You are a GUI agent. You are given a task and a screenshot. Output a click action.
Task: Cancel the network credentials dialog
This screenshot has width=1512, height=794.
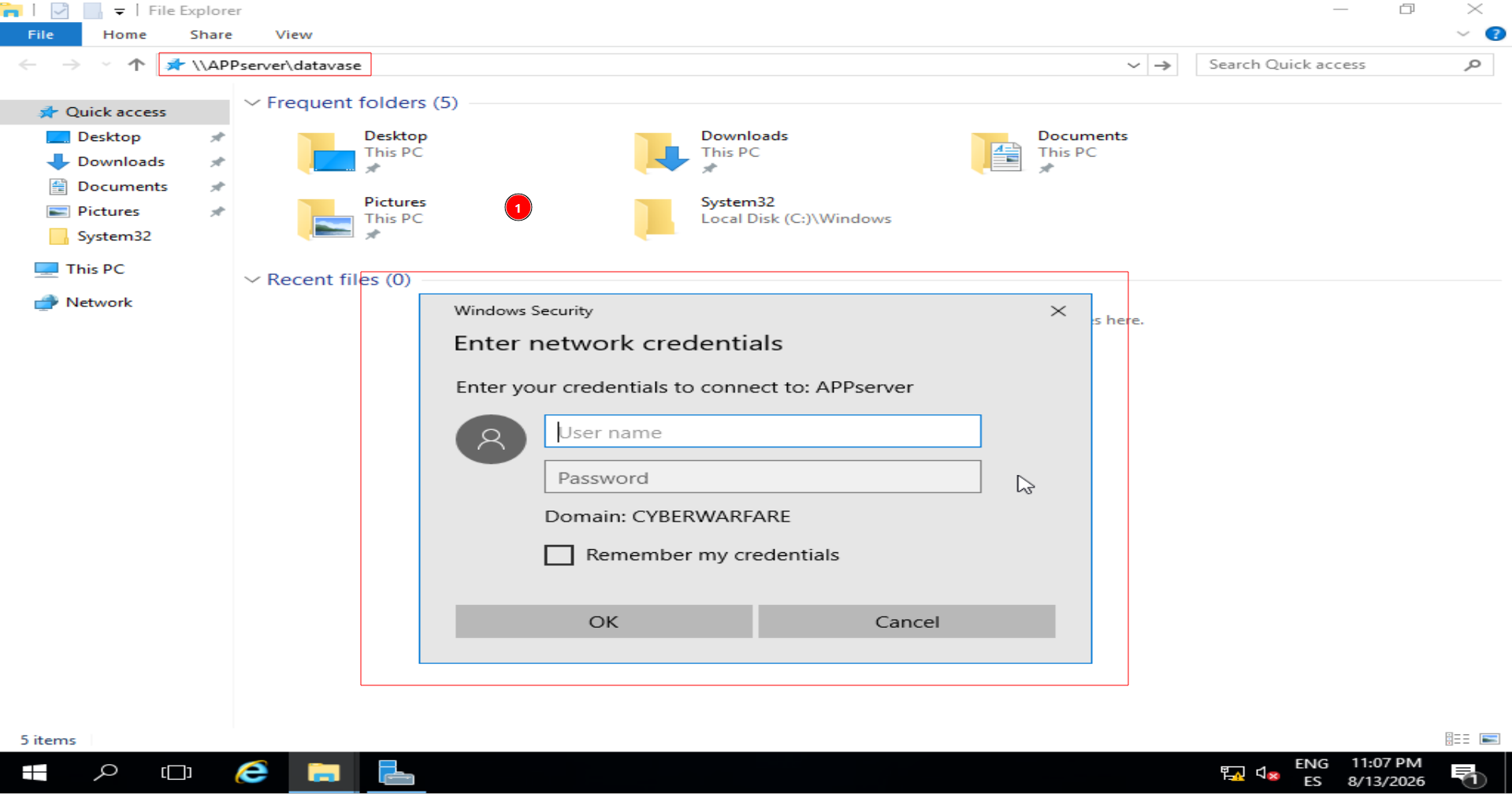[x=907, y=621]
